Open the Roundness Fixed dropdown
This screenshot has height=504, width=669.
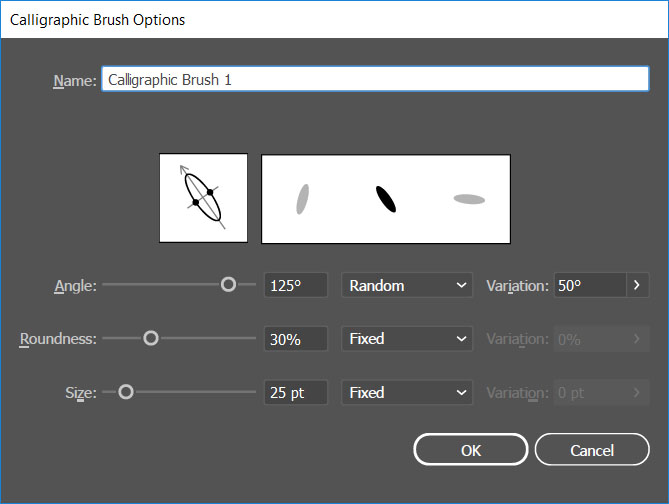(407, 339)
